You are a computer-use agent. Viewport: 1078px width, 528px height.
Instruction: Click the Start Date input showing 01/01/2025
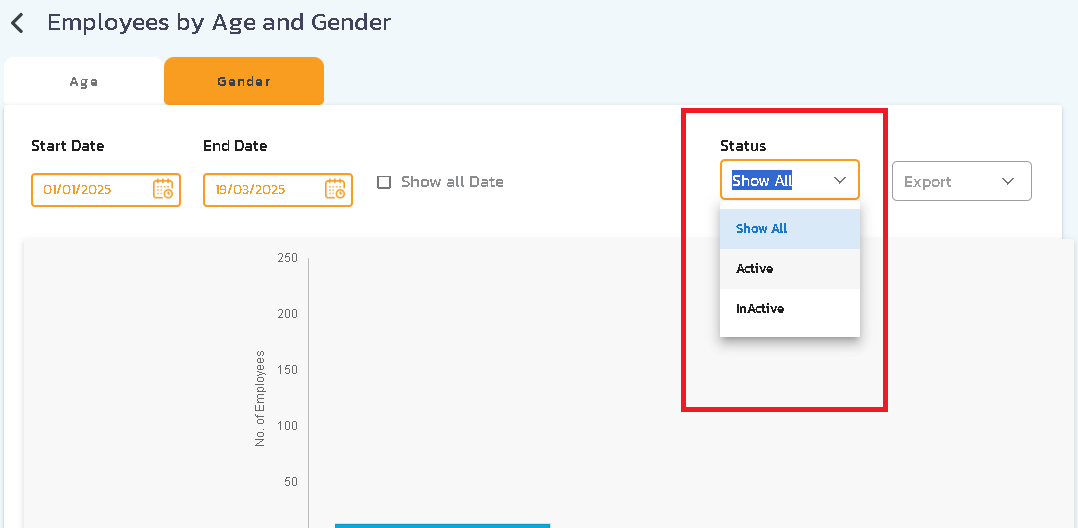coord(90,189)
